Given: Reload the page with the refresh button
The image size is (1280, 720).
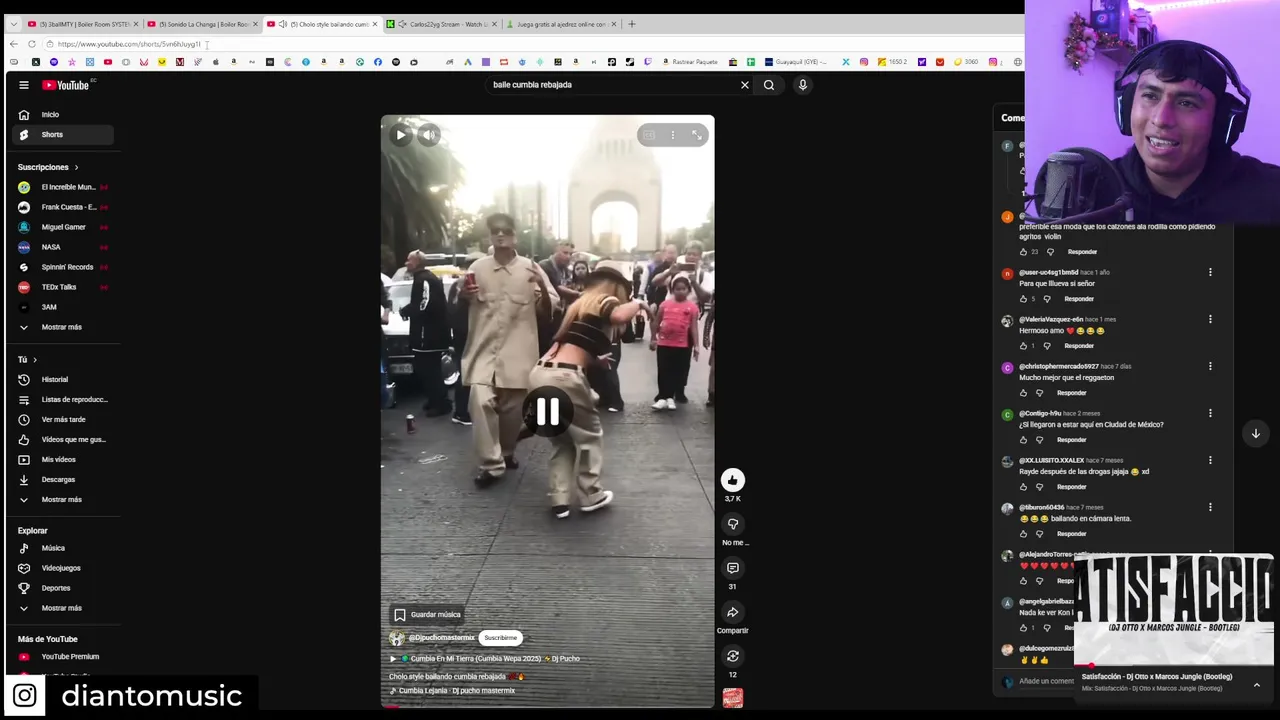Looking at the screenshot, I should pyautogui.click(x=32, y=44).
